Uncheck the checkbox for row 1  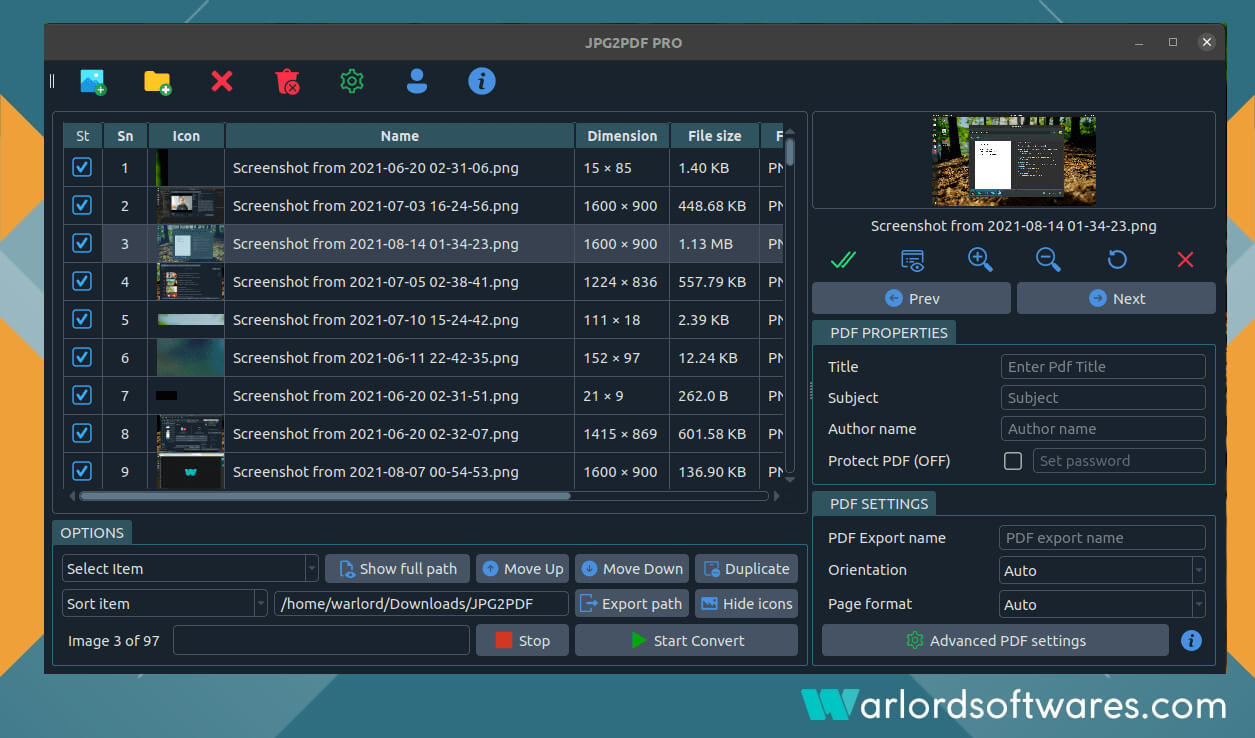[x=82, y=167]
